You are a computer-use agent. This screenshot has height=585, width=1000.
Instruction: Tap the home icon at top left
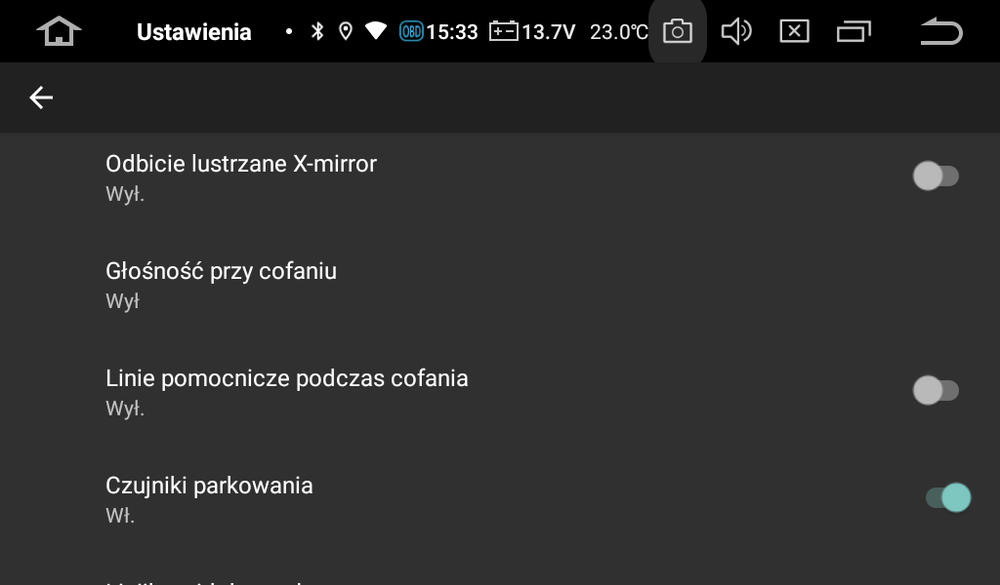click(x=59, y=31)
